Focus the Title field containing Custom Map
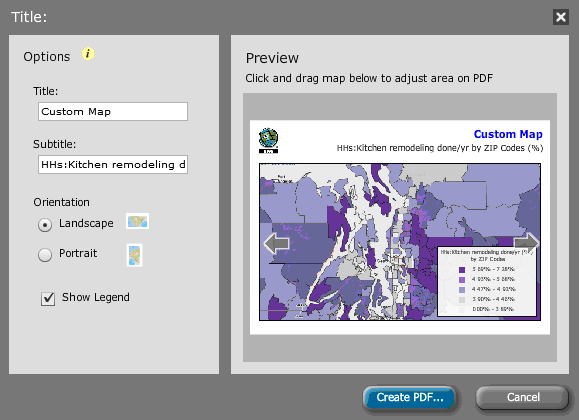 (113, 112)
